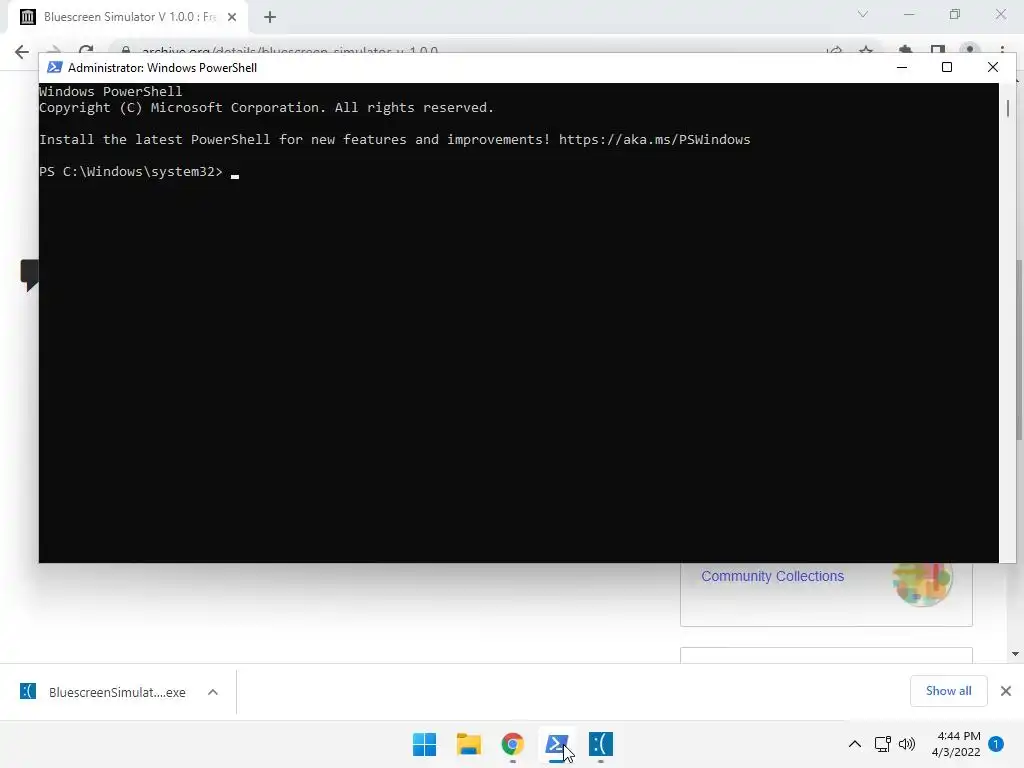This screenshot has width=1024, height=768.
Task: Click the Chrome page scrollbar down arrow
Action: [1015, 654]
